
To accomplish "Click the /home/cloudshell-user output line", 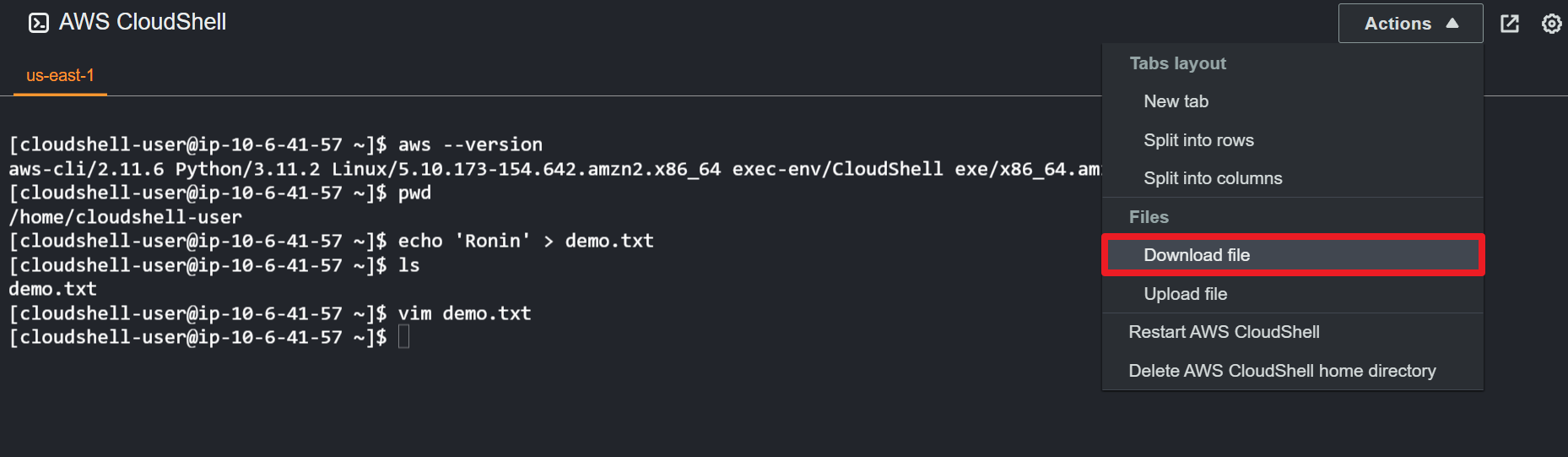I will pyautogui.click(x=125, y=217).
